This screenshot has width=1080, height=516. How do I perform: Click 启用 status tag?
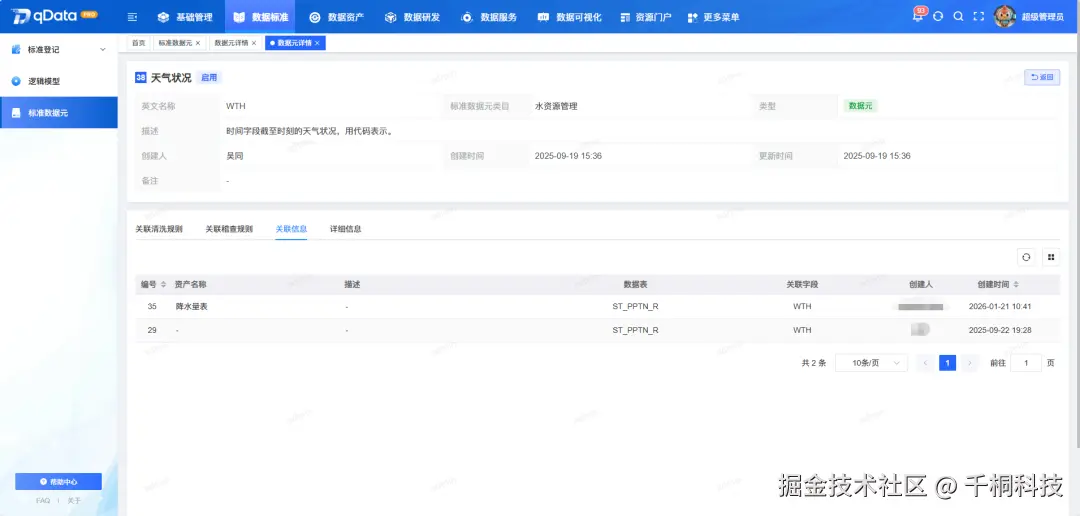209,78
